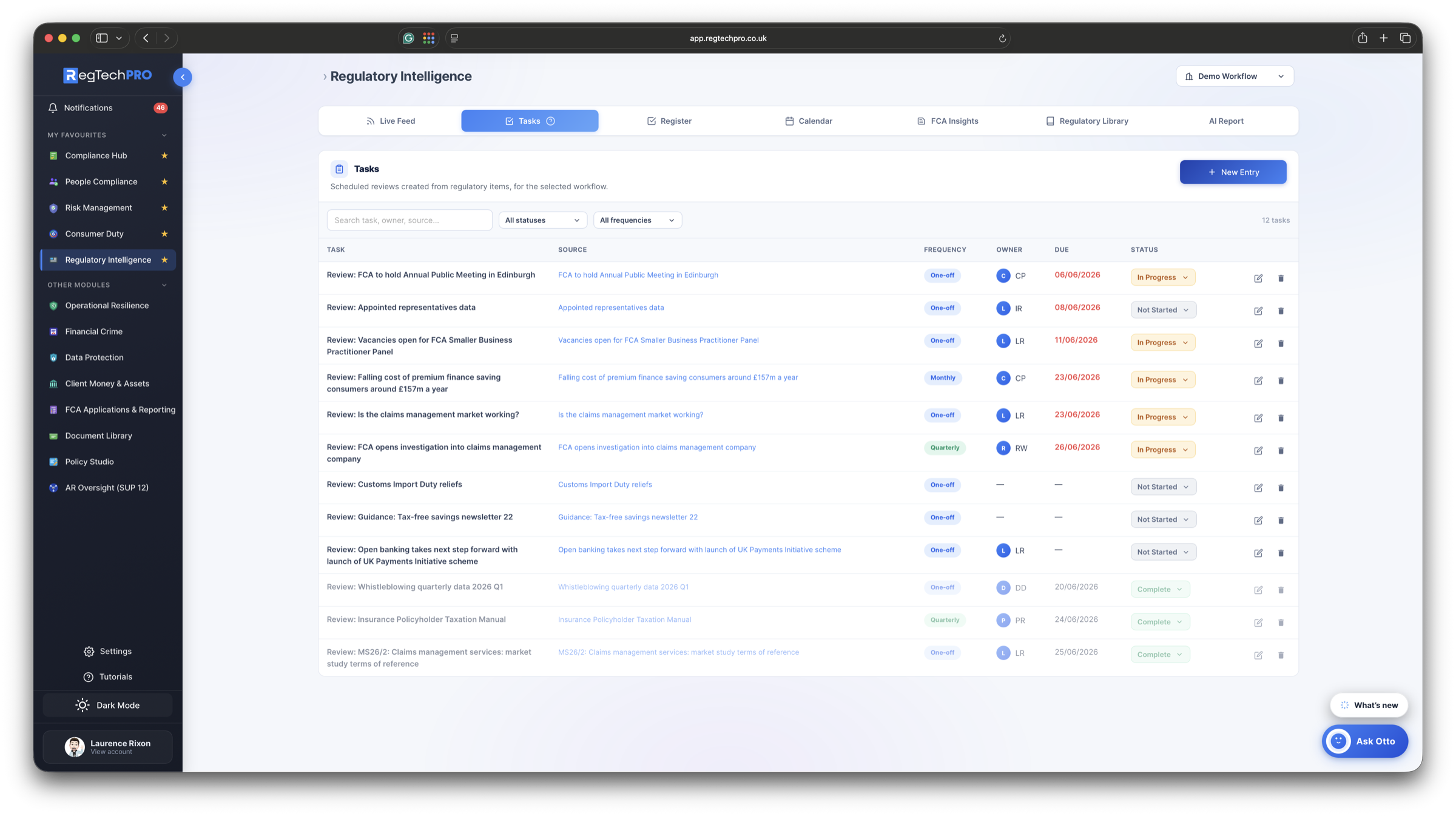Open Tutorials in the sidebar
This screenshot has width=1456, height=816.
[x=107, y=676]
